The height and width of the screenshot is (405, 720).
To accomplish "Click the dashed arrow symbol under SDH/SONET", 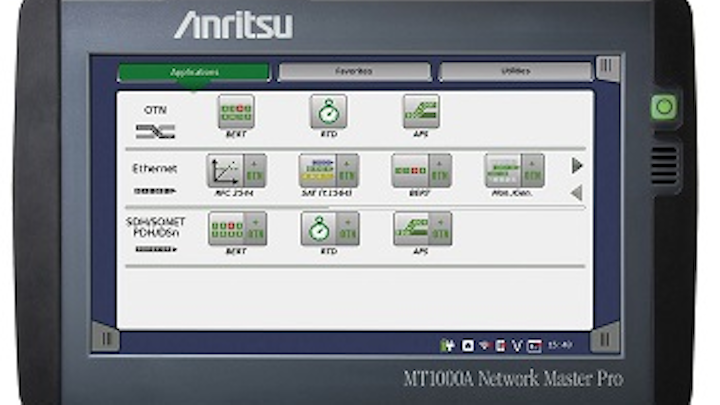I will 156,249.
